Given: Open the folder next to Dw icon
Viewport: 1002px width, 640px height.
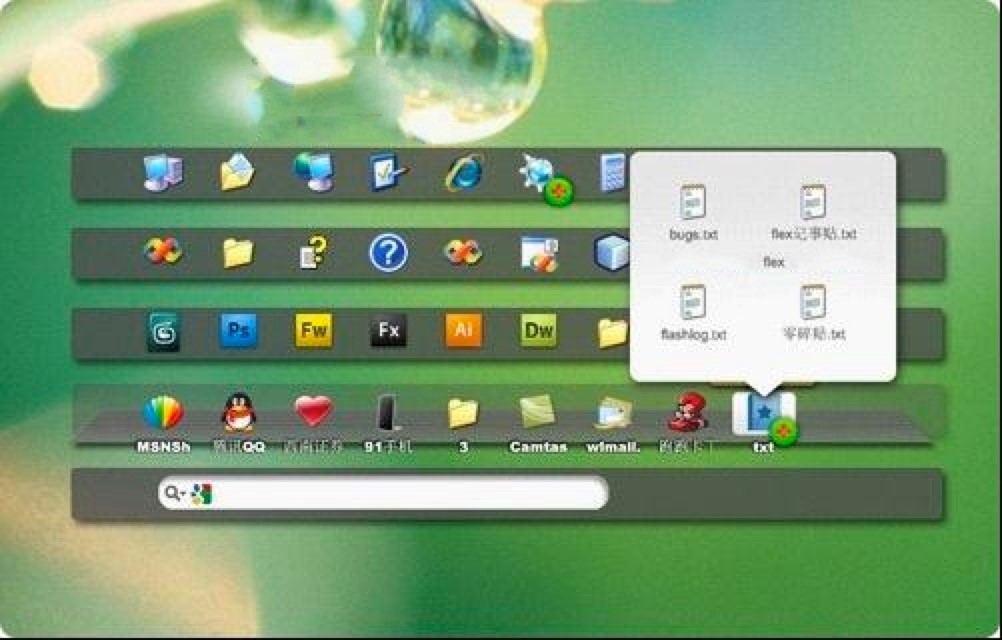Looking at the screenshot, I should click(x=612, y=333).
